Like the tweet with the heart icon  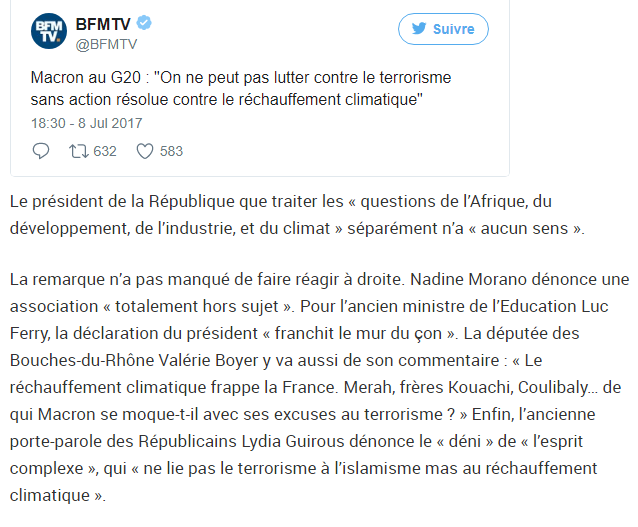(144, 152)
